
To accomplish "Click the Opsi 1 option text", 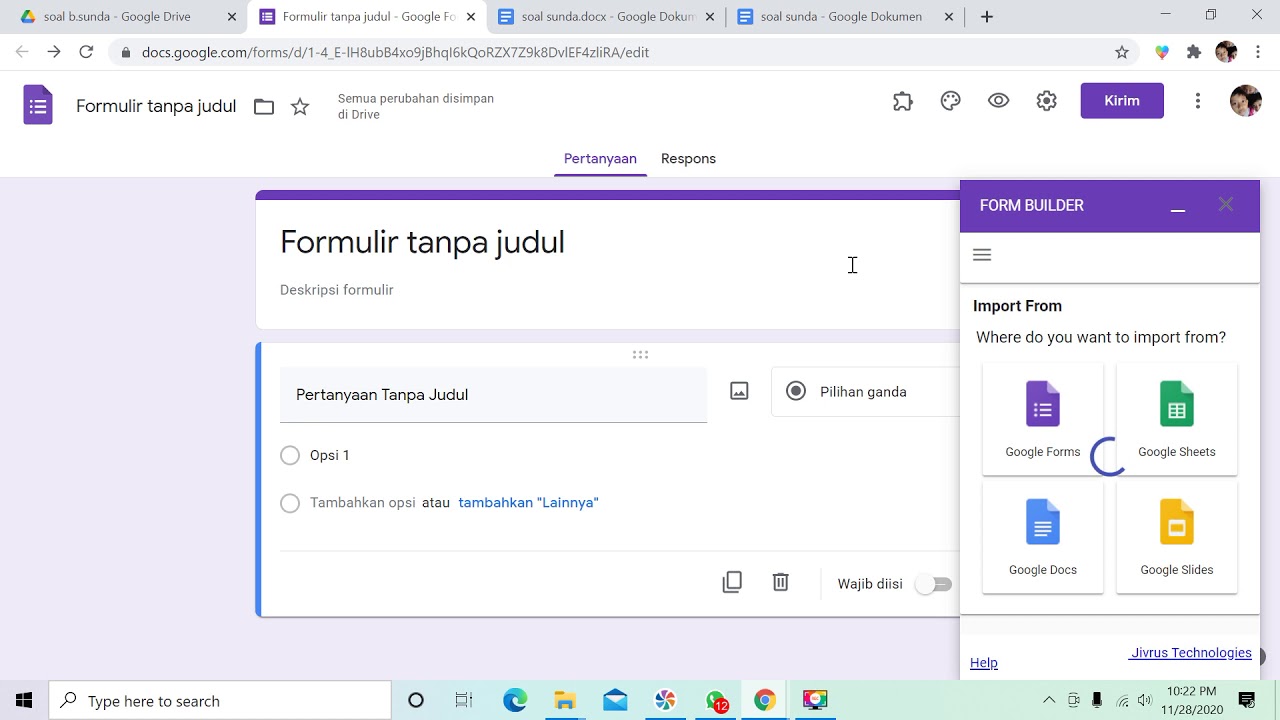I will [x=330, y=455].
